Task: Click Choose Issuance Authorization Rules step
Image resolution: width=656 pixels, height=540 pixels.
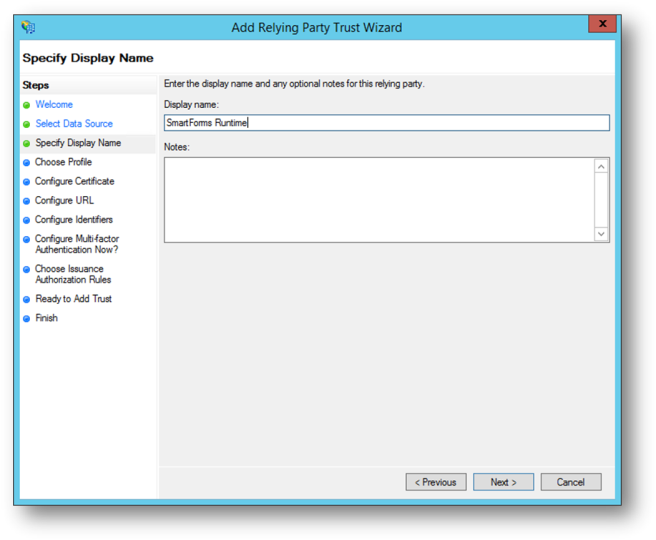Action: [73, 274]
